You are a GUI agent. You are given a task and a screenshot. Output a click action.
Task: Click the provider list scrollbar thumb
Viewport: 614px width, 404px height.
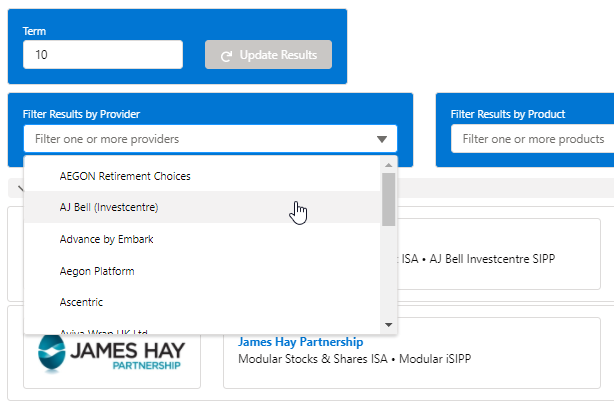point(388,199)
